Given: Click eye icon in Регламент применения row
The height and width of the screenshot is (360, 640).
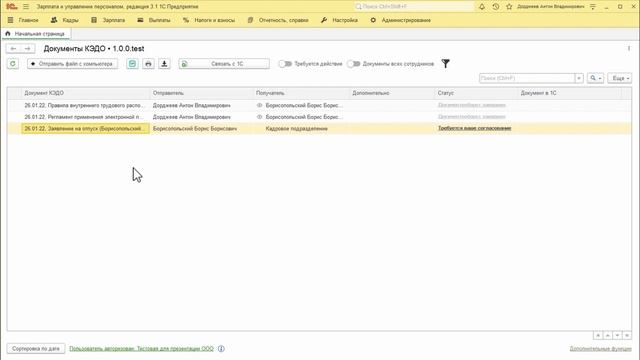Looking at the screenshot, I should [x=259, y=117].
